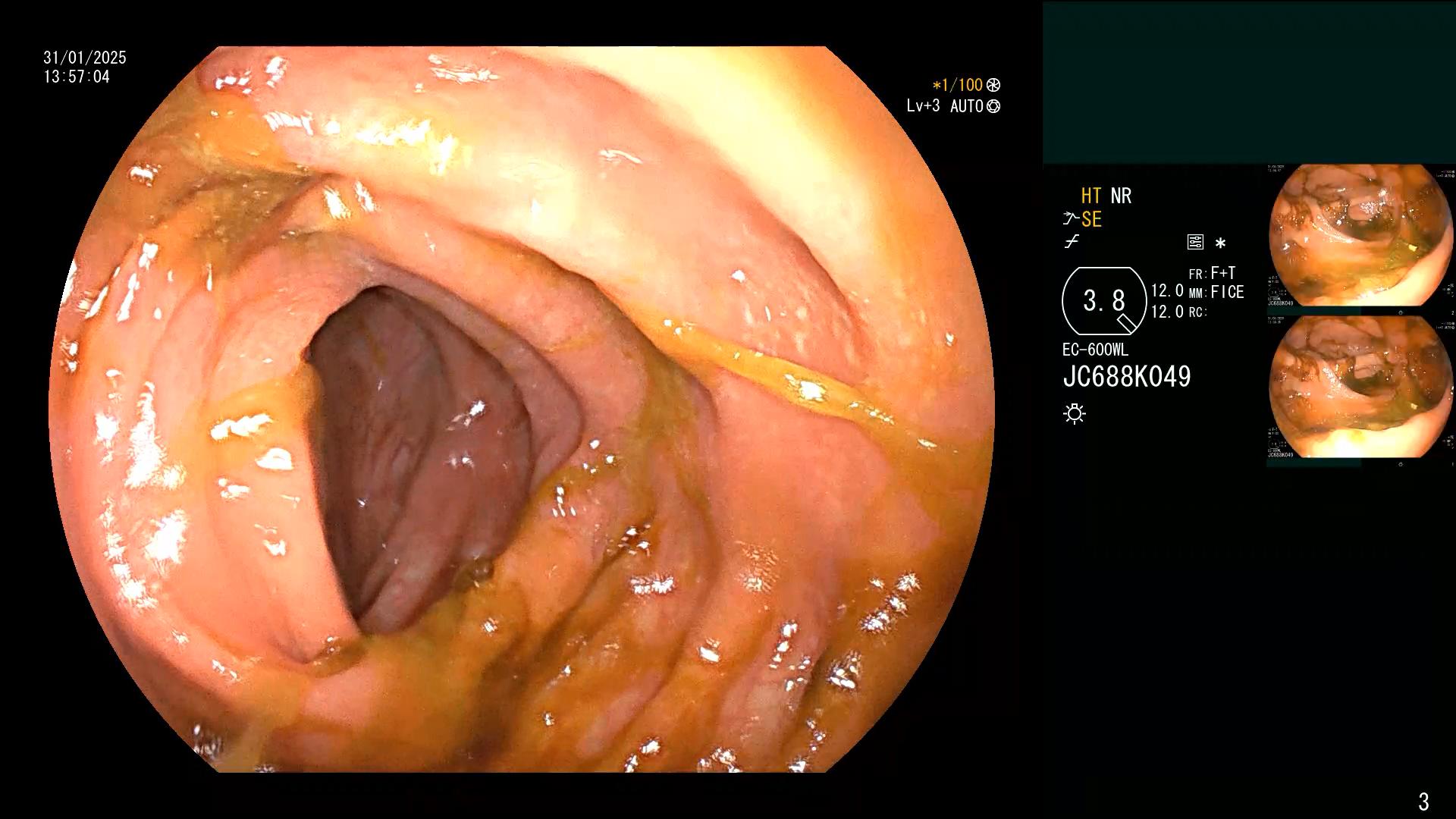This screenshot has width=1456, height=819.
Task: Open the upper captured image thumbnail
Action: click(x=1360, y=236)
